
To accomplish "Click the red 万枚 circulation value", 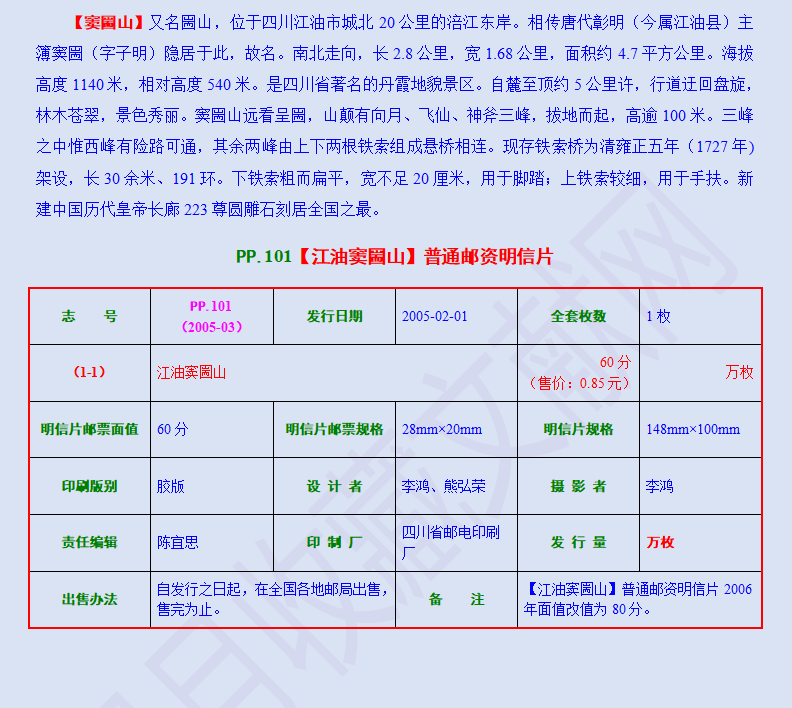I will tap(660, 542).
